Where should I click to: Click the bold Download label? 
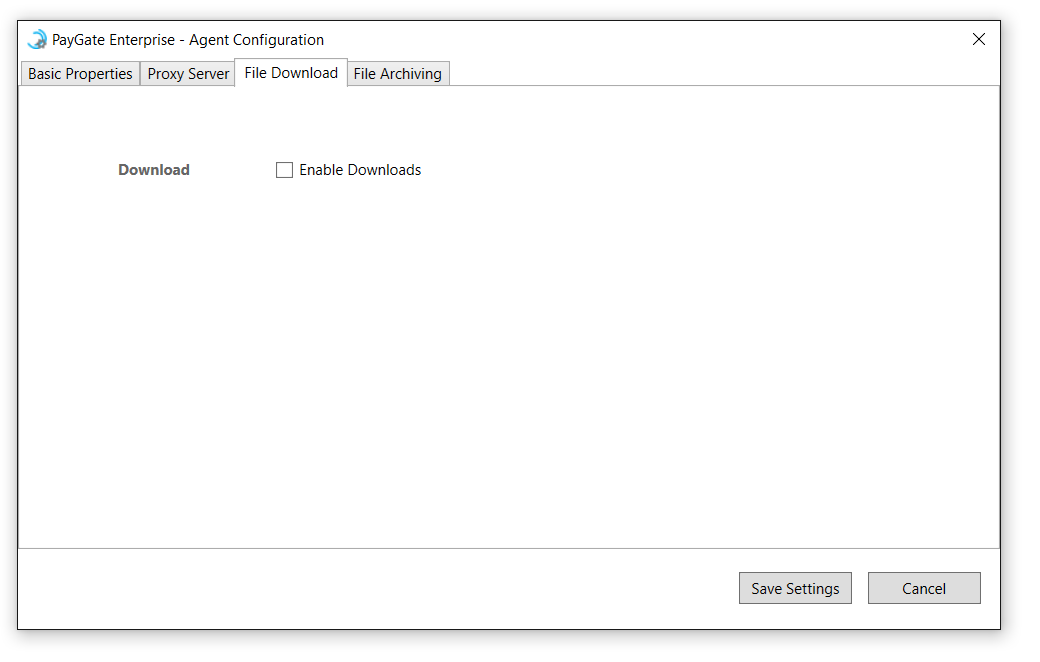pyautogui.click(x=154, y=170)
